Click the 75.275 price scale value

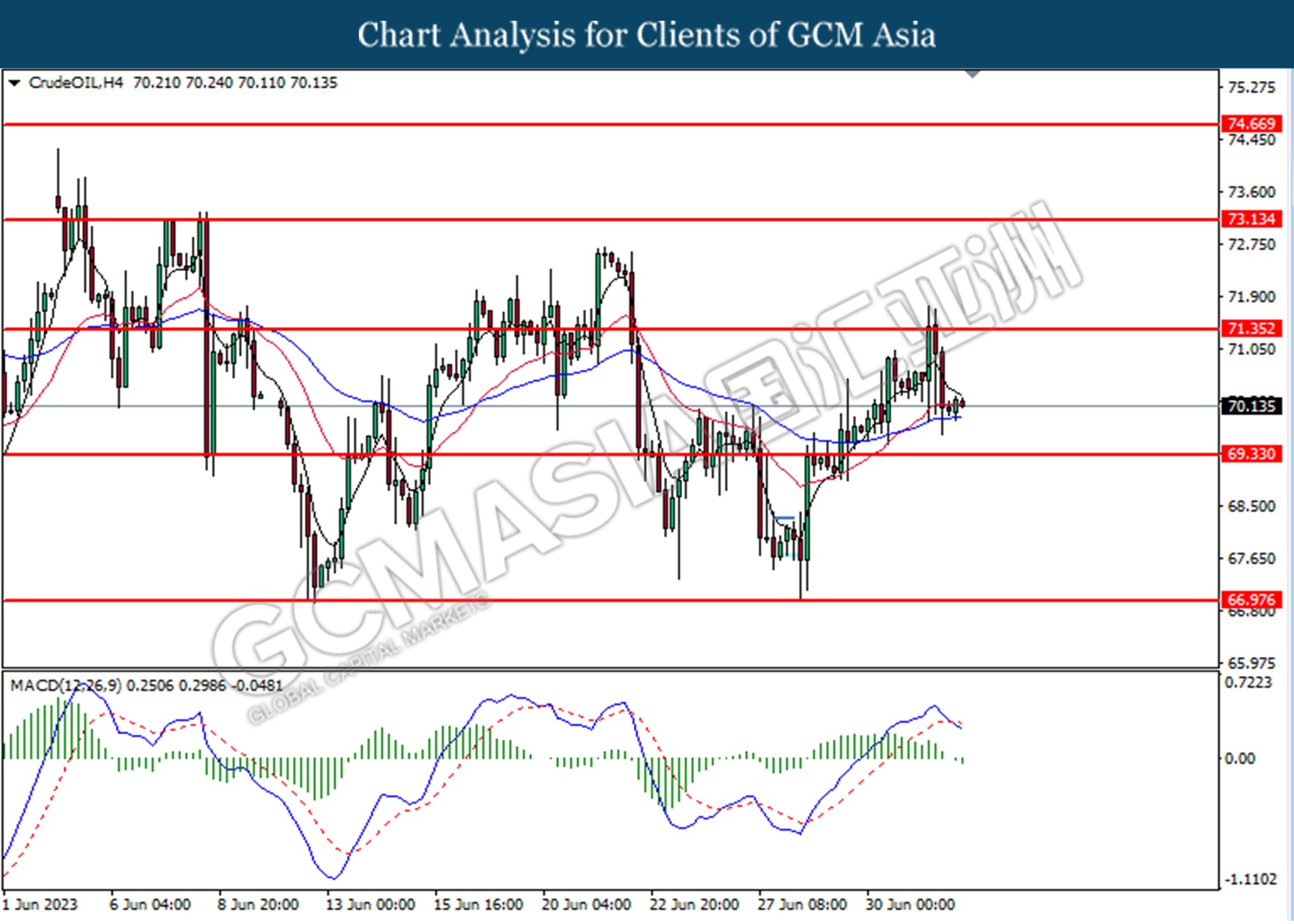[1251, 87]
